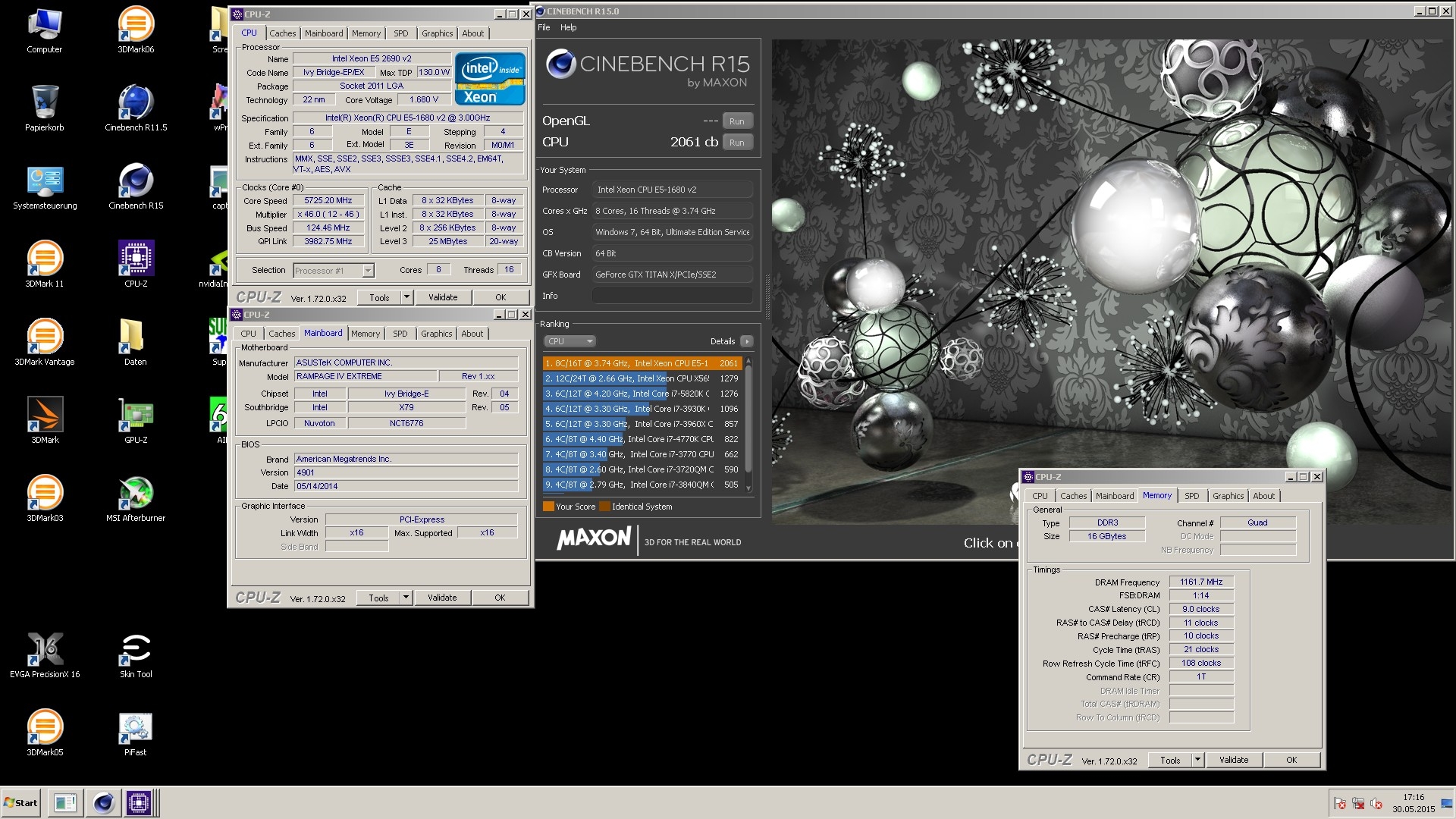
Task: Click the Identical System color swatch
Action: point(604,507)
